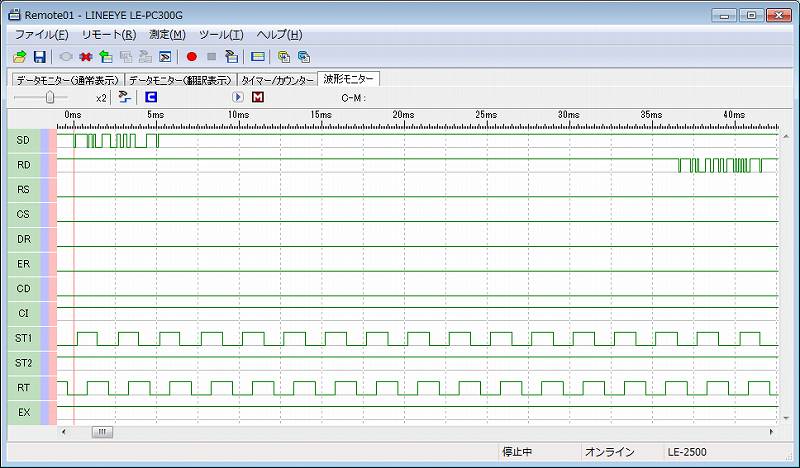Click the CS signal label
Viewport: 800px width, 468px height.
[23, 214]
